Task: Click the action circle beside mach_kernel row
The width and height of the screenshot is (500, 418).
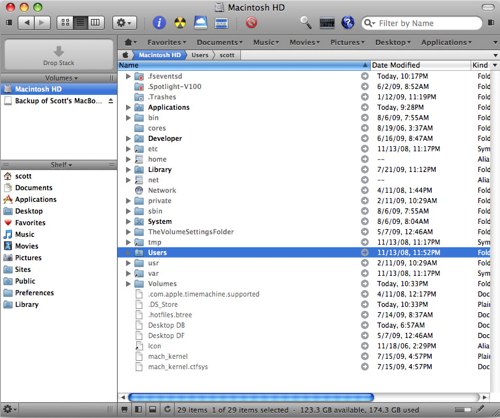Action: tap(365, 356)
